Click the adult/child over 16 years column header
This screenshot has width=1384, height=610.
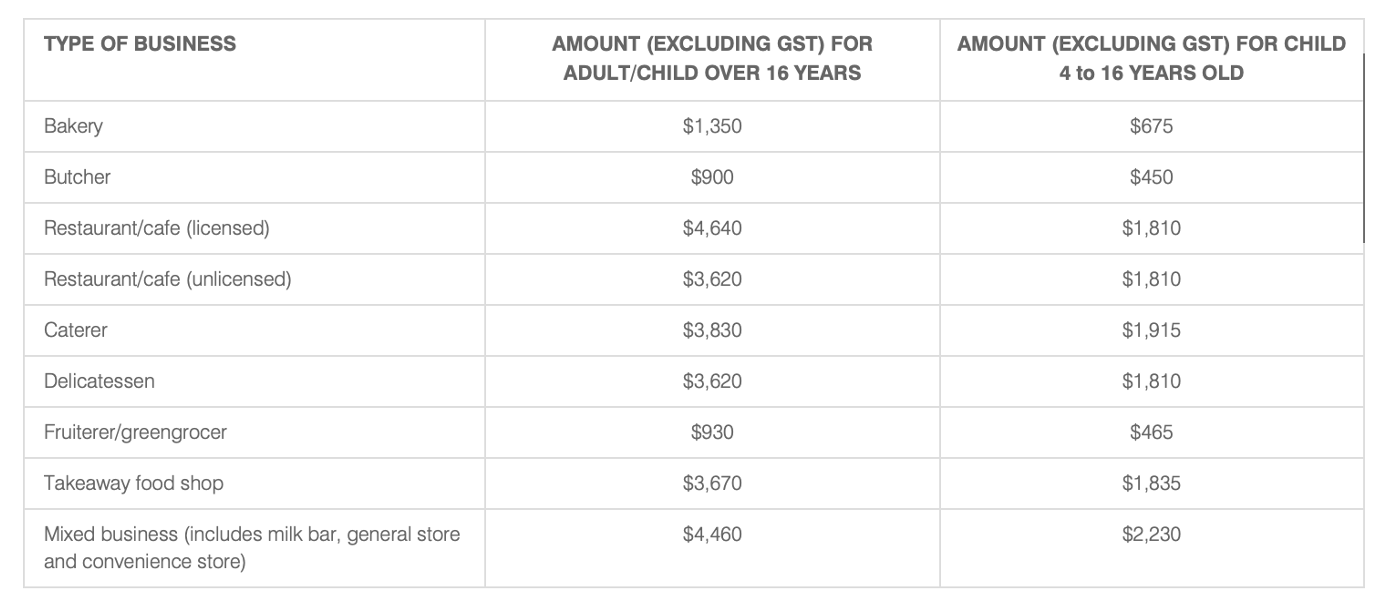(712, 58)
